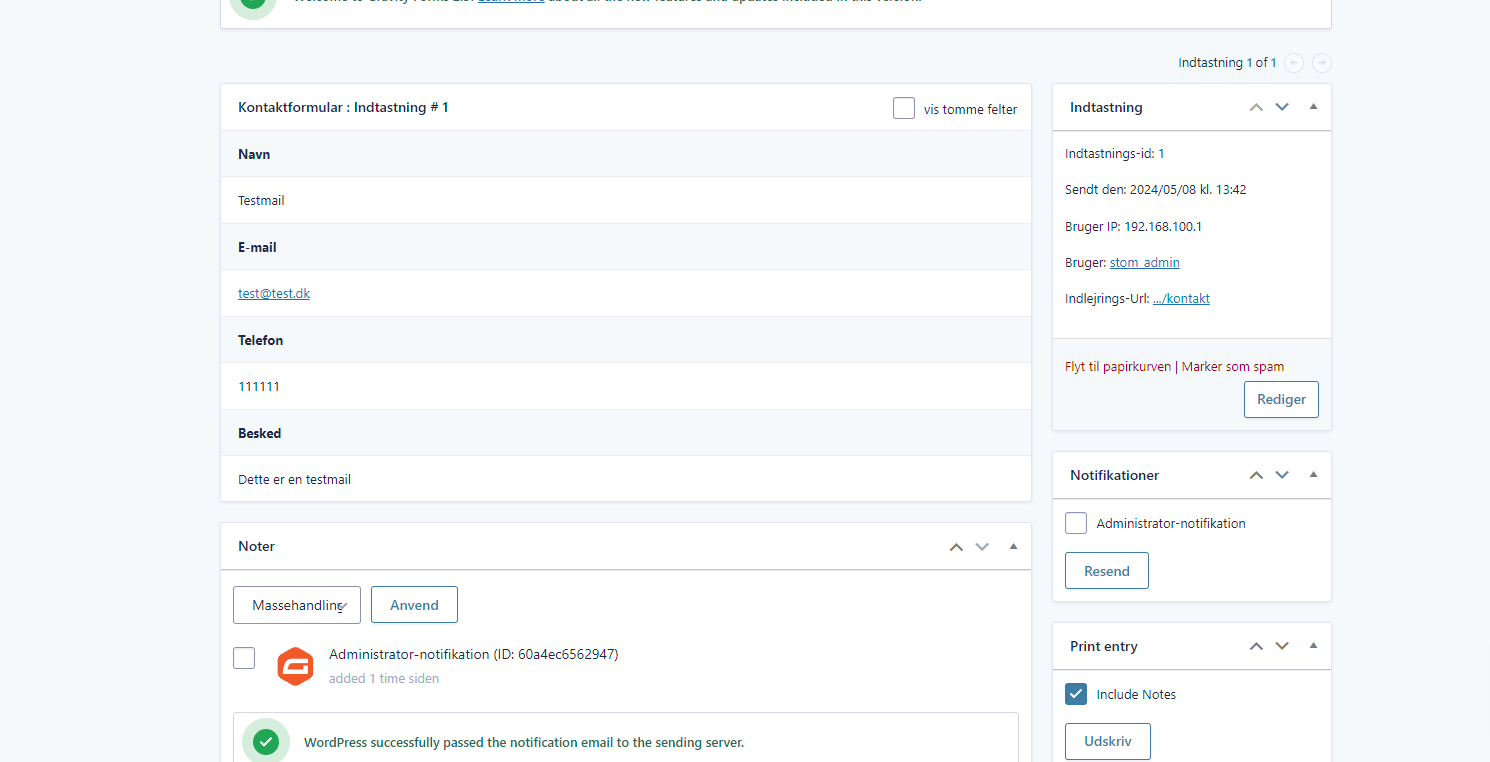Click 'Marker som spam' link
This screenshot has width=1490, height=762.
tap(1233, 366)
